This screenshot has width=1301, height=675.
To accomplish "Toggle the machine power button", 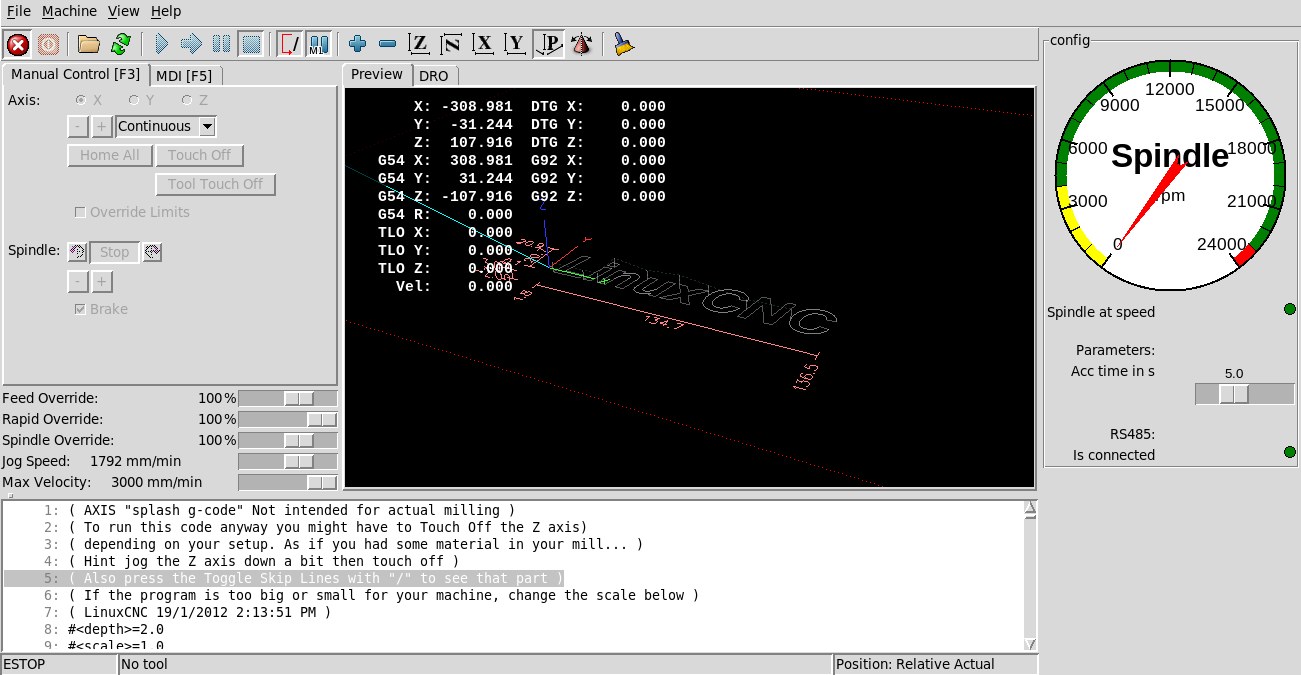I will (48, 44).
